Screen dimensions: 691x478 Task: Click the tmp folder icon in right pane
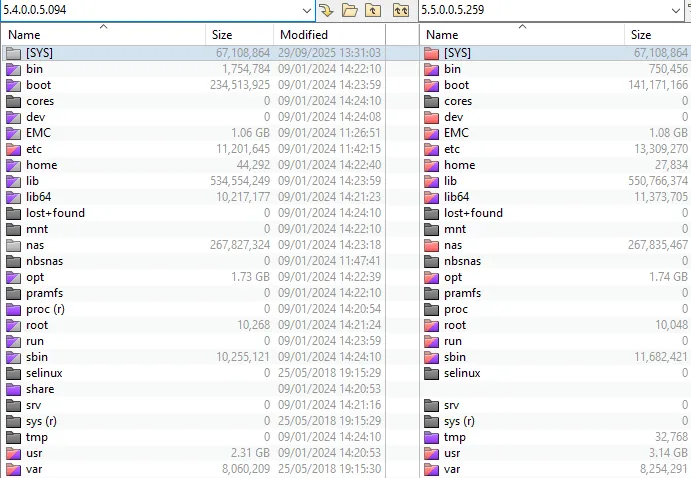point(431,437)
